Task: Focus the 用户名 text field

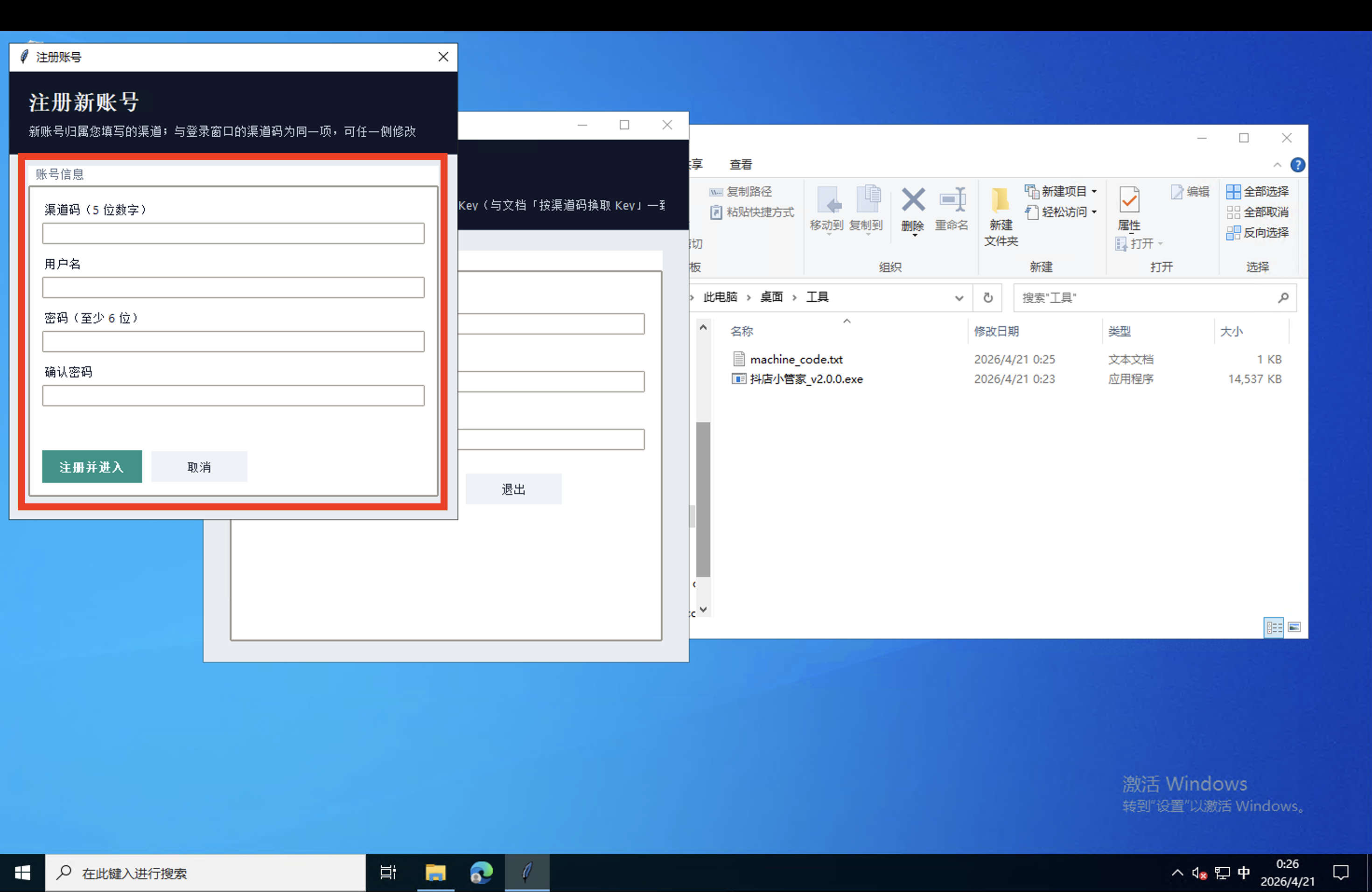Action: coord(233,287)
